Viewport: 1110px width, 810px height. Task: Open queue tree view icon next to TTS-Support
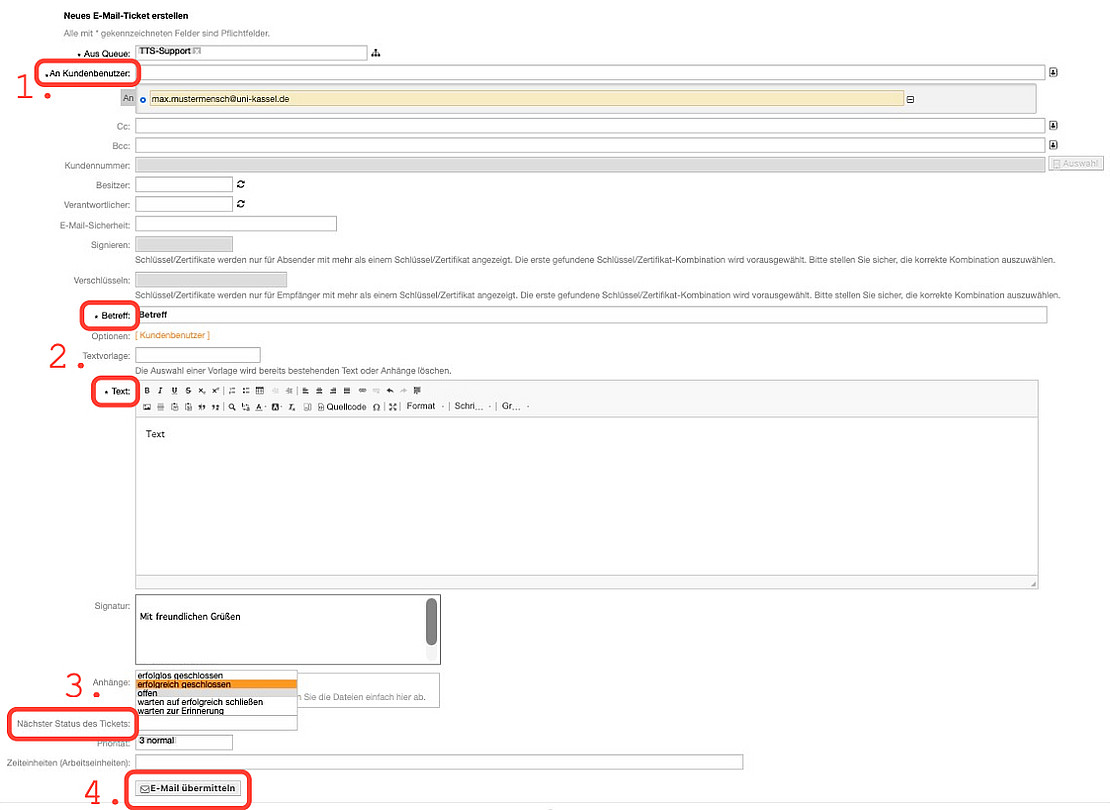pyautogui.click(x=376, y=53)
